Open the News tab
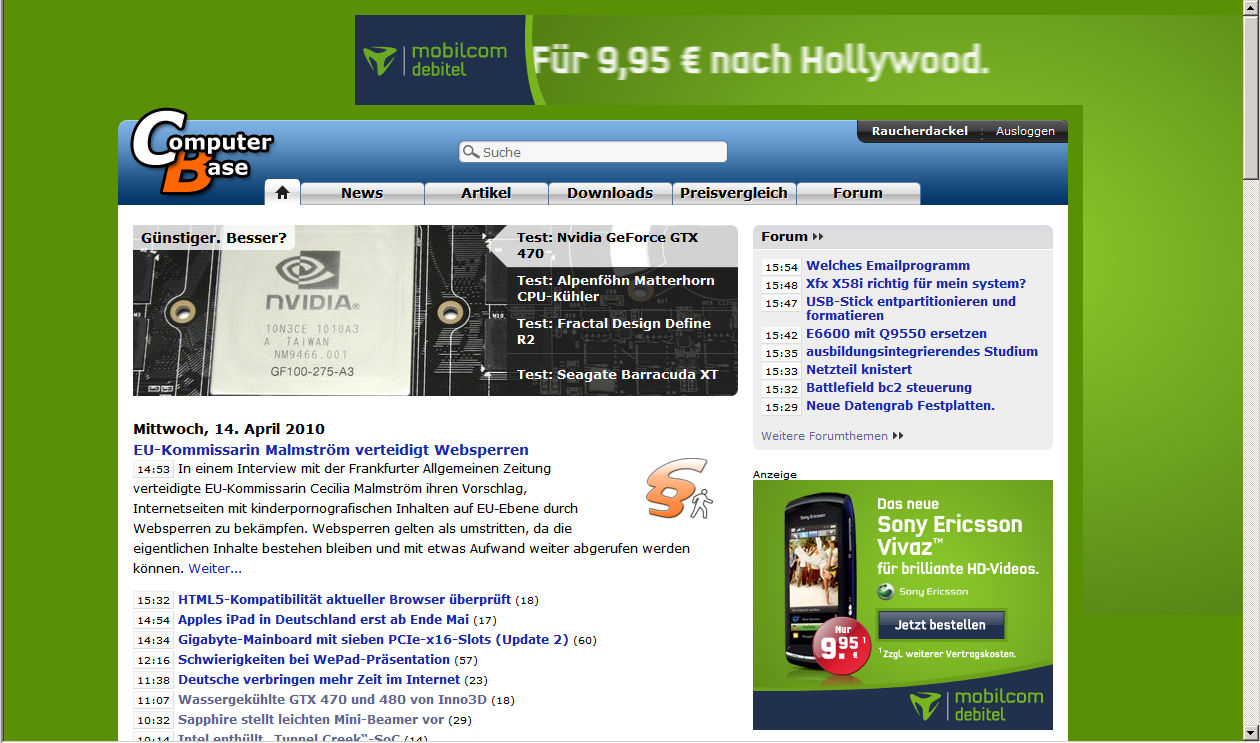The height and width of the screenshot is (743, 1260). tap(362, 193)
